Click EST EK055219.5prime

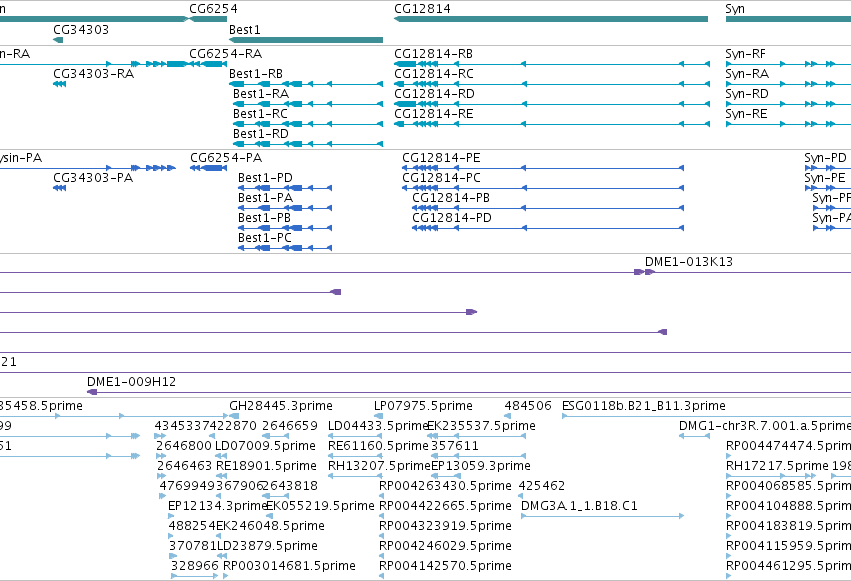point(320,506)
